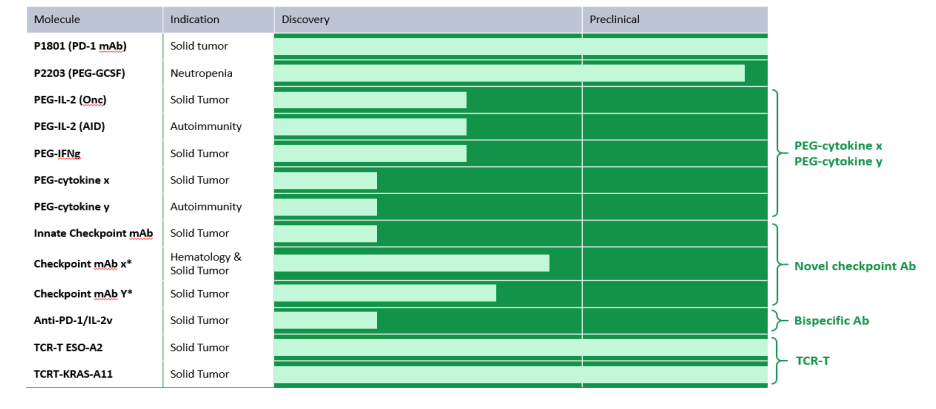Click the Hematology & Solid Tumor indication
Image resolution: width=936 pixels, height=409 pixels.
pyautogui.click(x=206, y=263)
